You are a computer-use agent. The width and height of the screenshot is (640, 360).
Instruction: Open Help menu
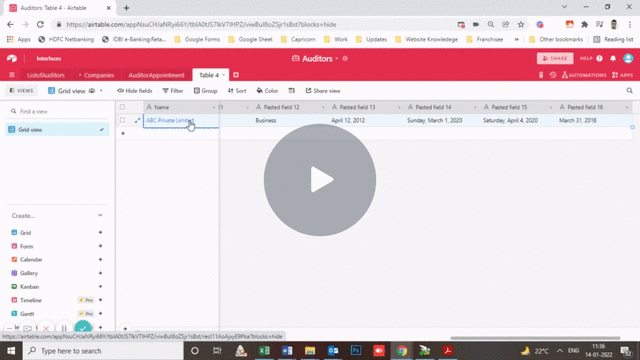coord(591,59)
